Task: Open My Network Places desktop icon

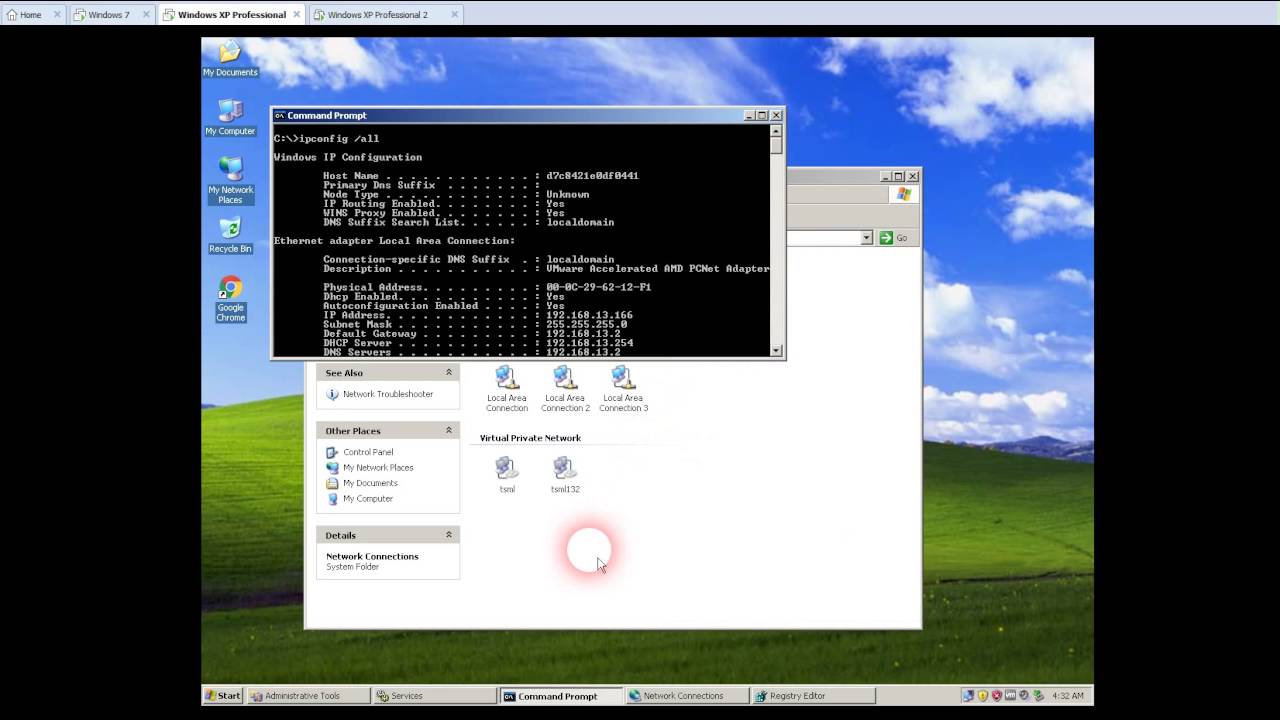Action: (230, 181)
